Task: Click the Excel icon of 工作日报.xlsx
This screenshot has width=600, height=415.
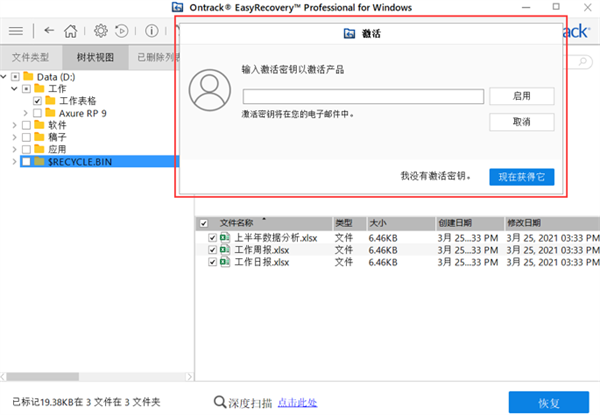Action: coord(225,262)
